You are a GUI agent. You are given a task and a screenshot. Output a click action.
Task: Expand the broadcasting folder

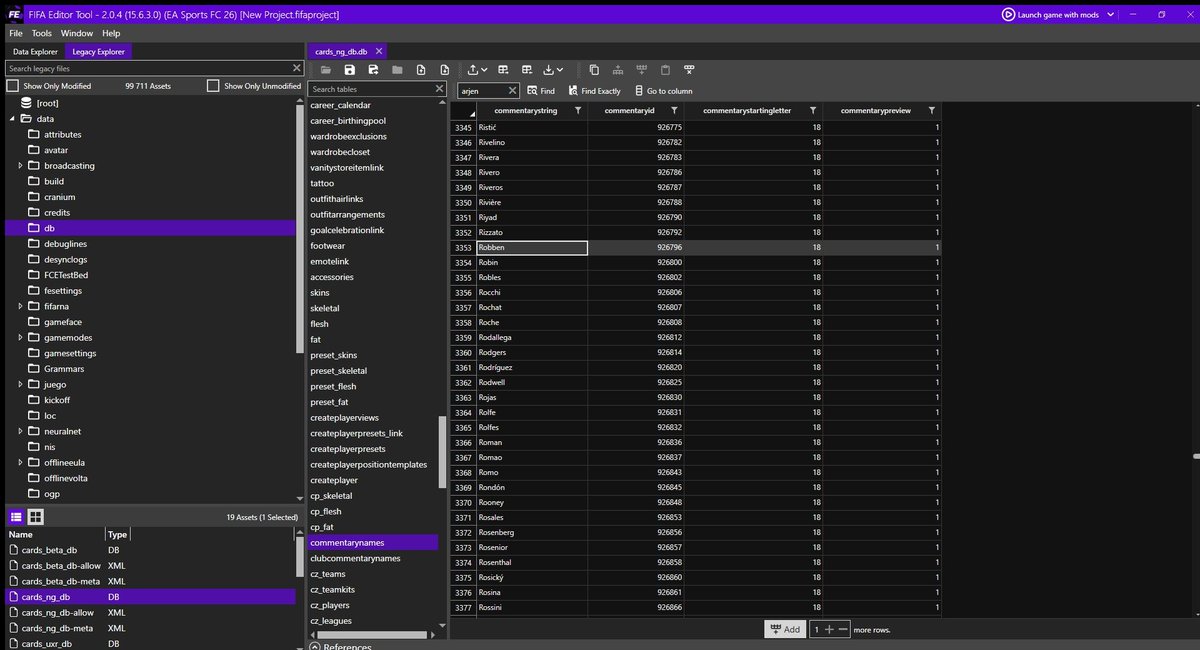coord(20,166)
